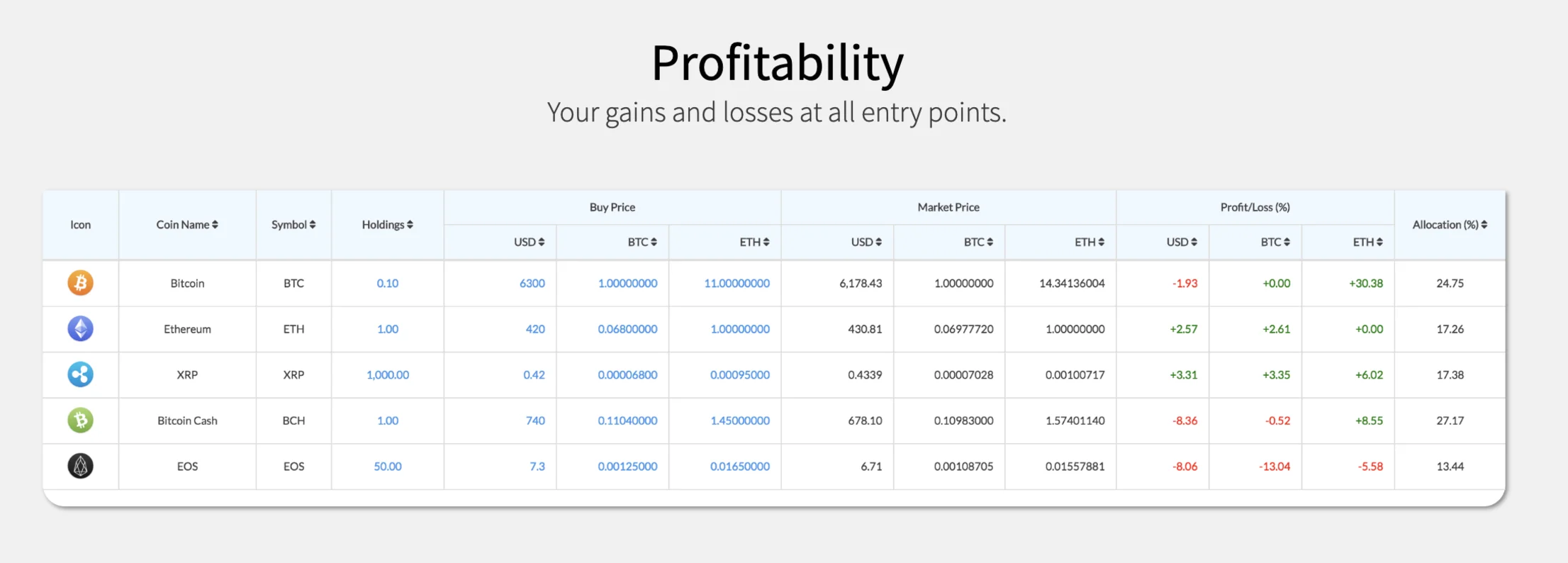Click the sort icon in Profit/Loss ETH column
The width and height of the screenshot is (1568, 563).
point(1381,242)
